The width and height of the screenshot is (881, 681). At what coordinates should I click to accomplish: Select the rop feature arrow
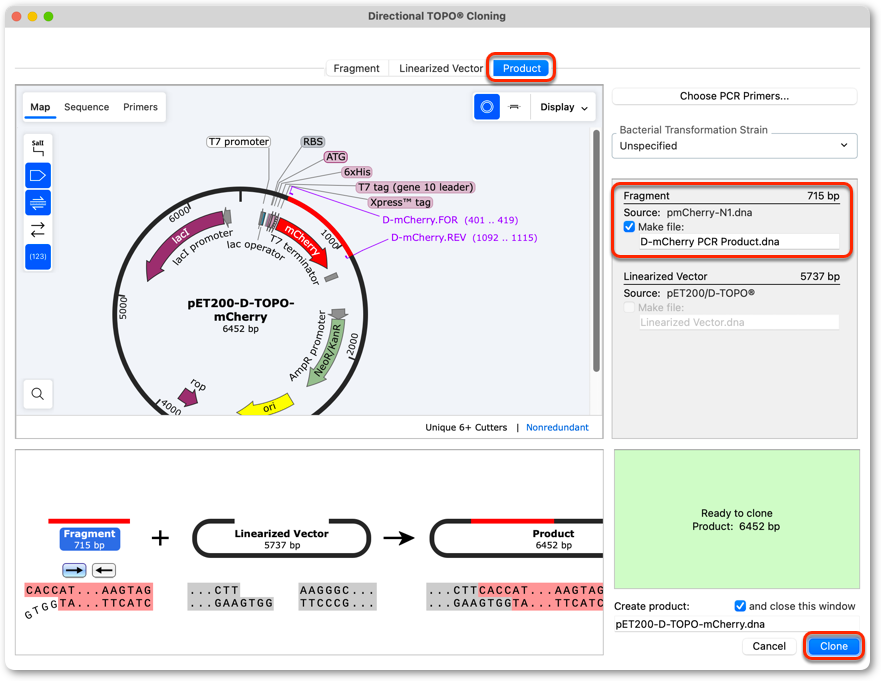coord(188,396)
